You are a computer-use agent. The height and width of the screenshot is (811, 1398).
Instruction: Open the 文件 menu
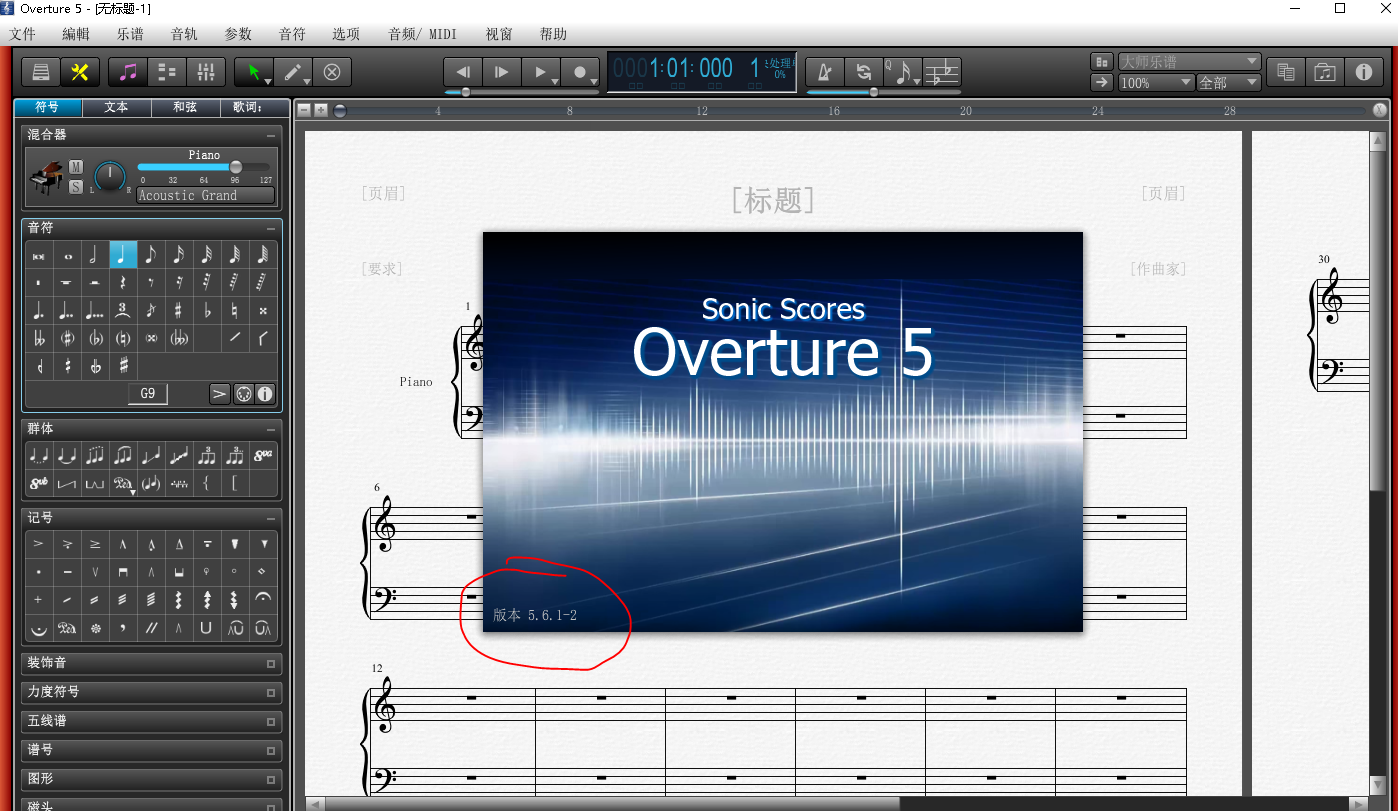coord(22,34)
